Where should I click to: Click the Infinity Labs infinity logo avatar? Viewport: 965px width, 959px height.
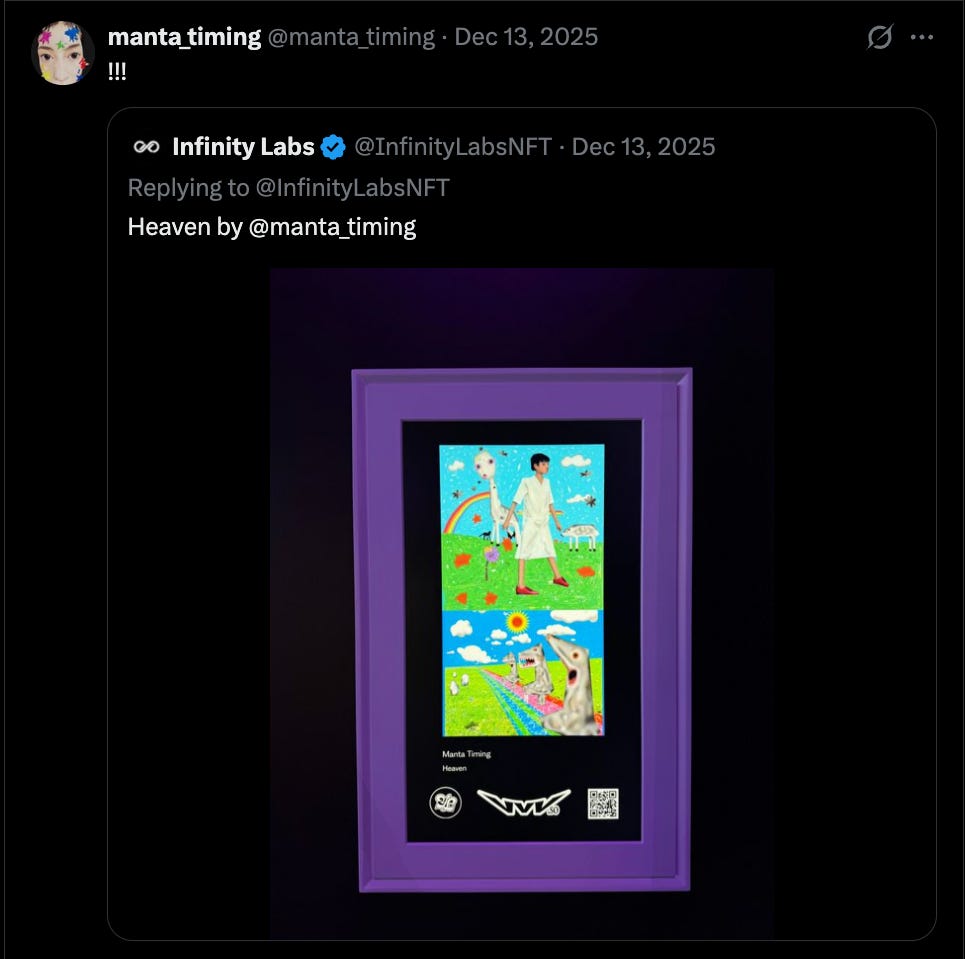click(146, 146)
